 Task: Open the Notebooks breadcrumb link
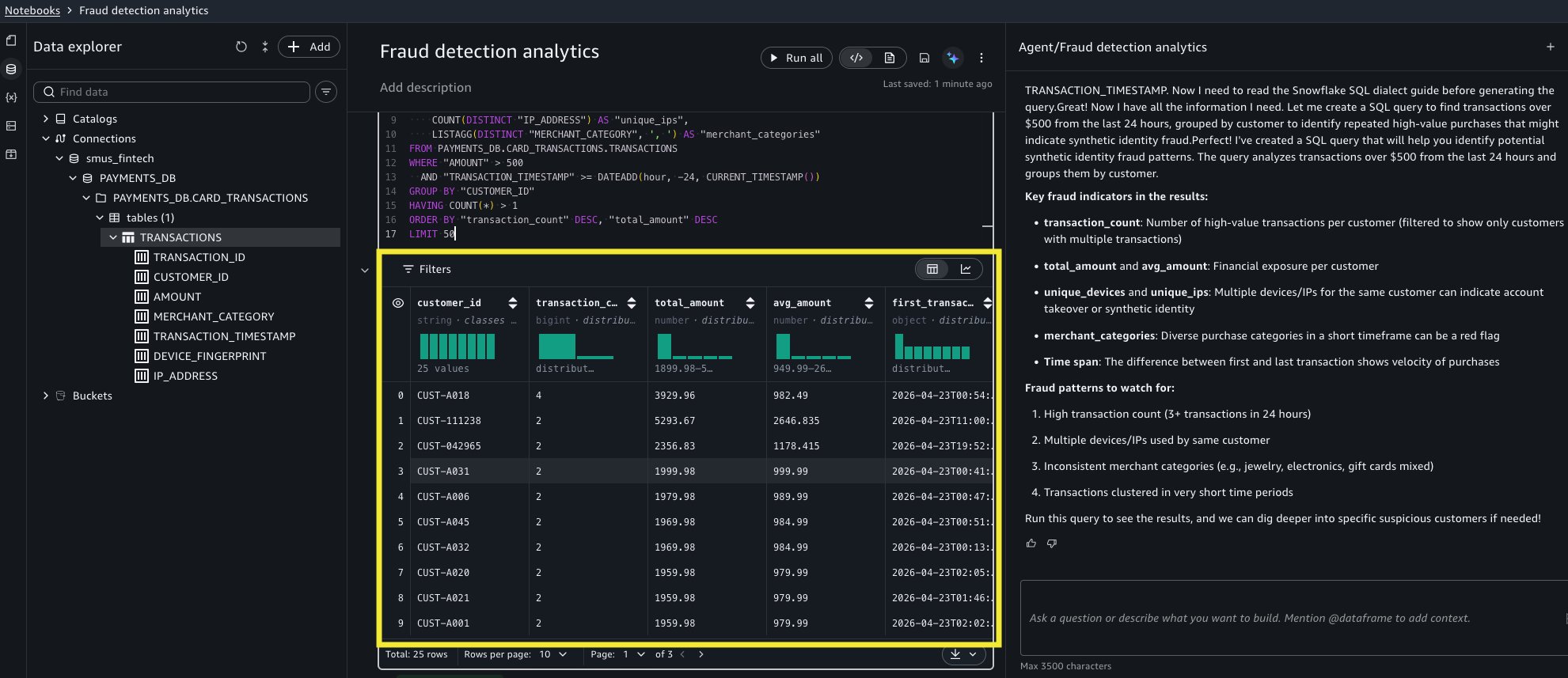pos(32,10)
